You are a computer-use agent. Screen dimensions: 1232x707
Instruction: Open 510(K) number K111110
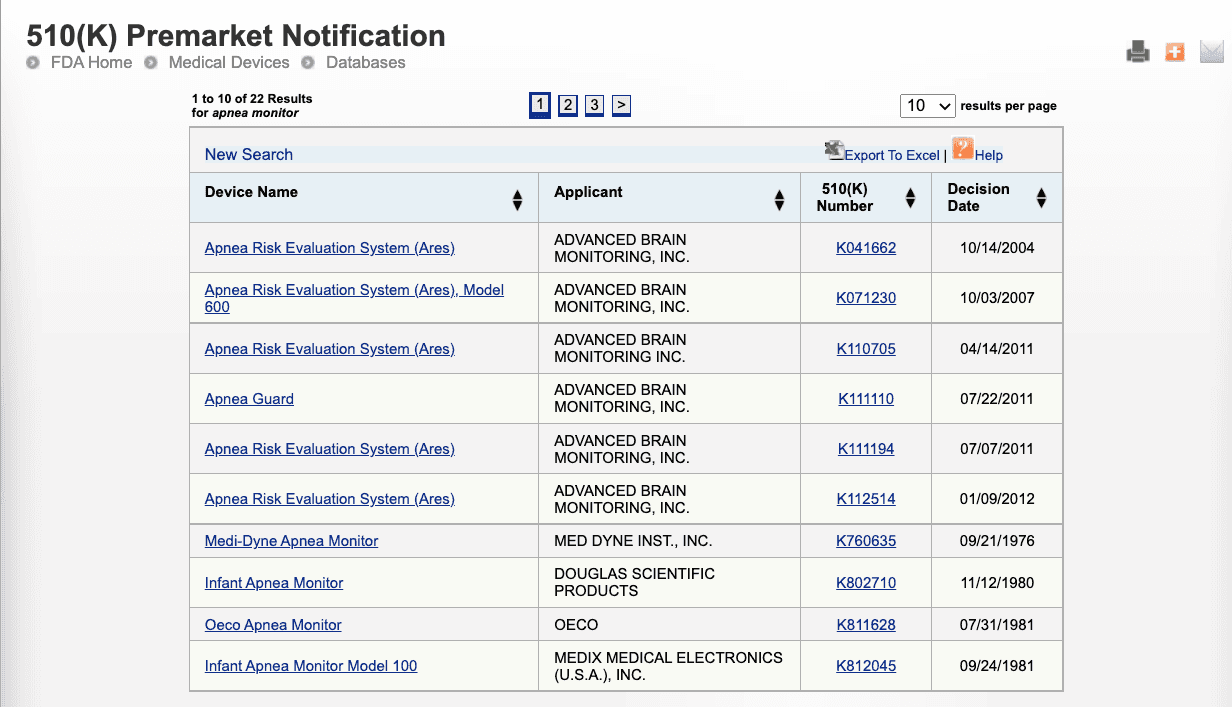pos(866,399)
